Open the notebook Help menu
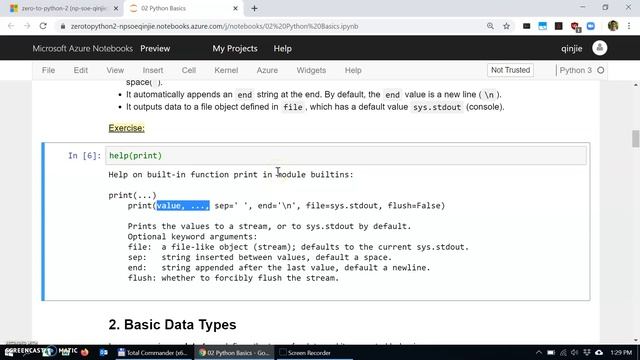The height and width of the screenshot is (360, 640). pos(353,70)
